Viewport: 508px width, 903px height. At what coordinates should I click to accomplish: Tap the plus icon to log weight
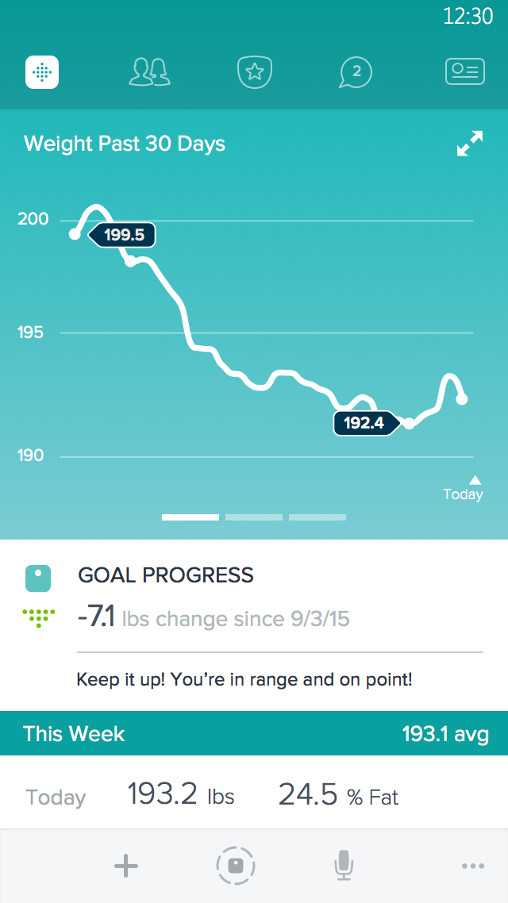click(126, 866)
